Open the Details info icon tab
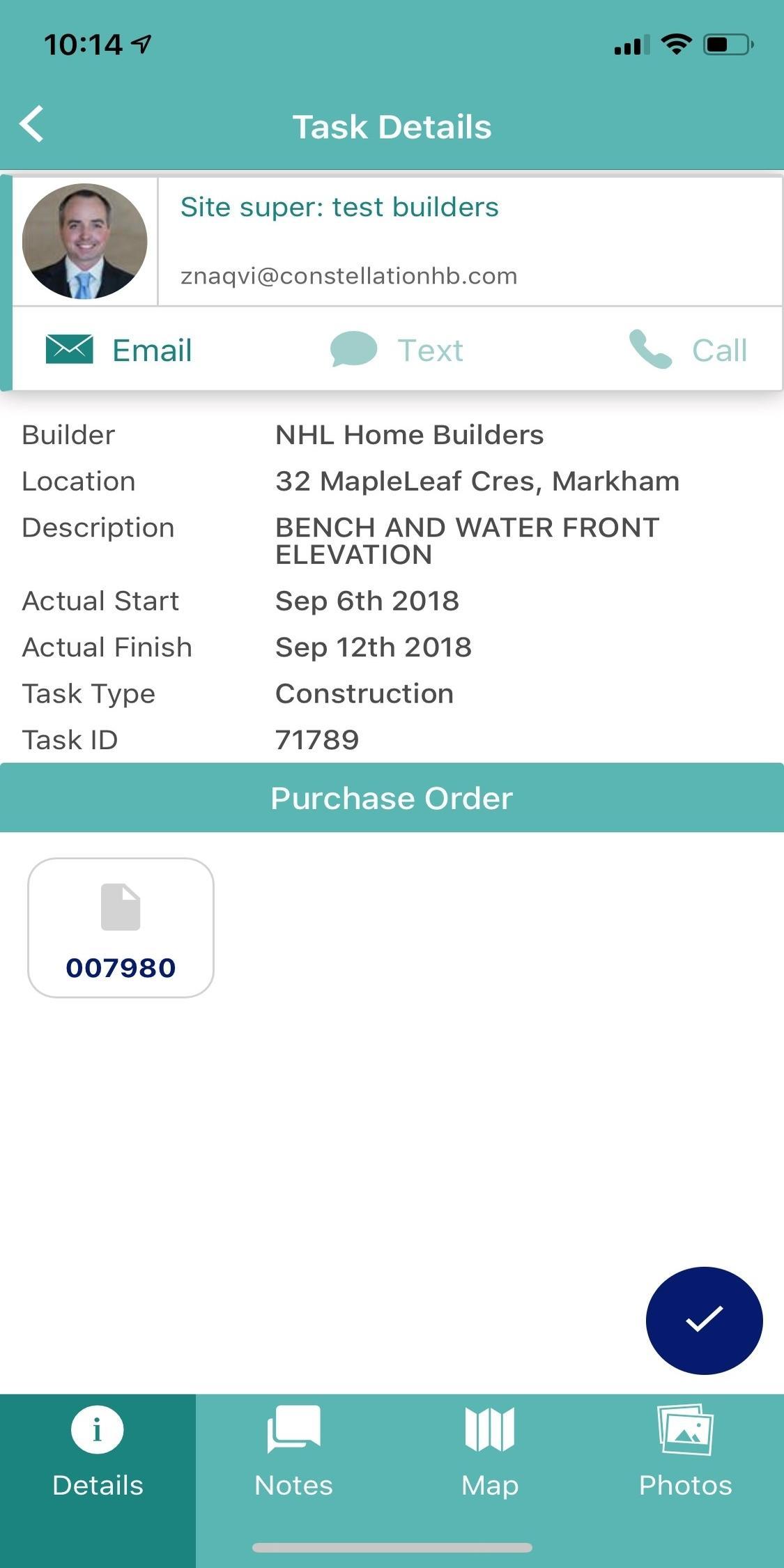784x1568 pixels. 98,1452
